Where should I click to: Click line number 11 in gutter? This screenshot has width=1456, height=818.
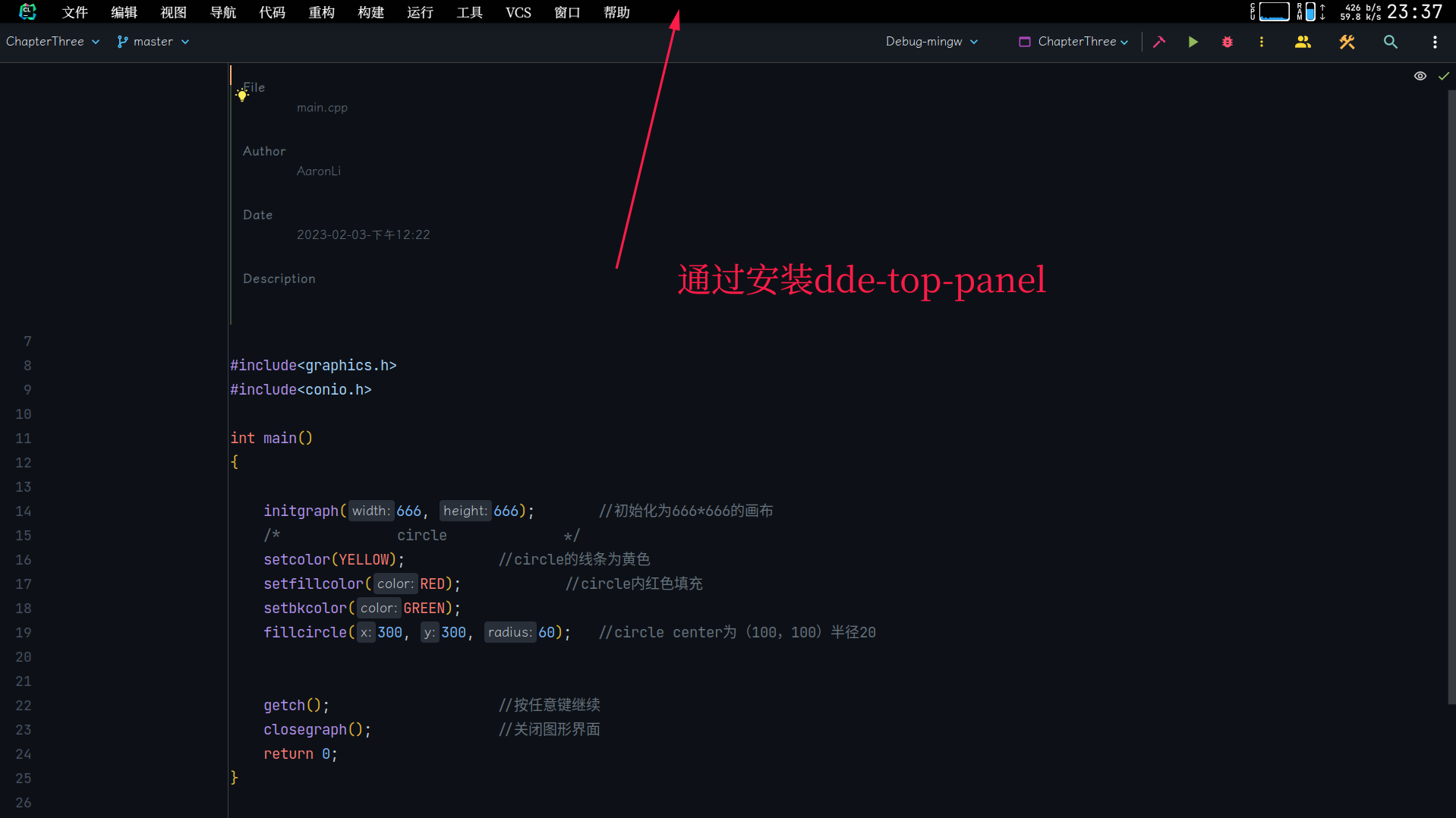click(x=24, y=438)
